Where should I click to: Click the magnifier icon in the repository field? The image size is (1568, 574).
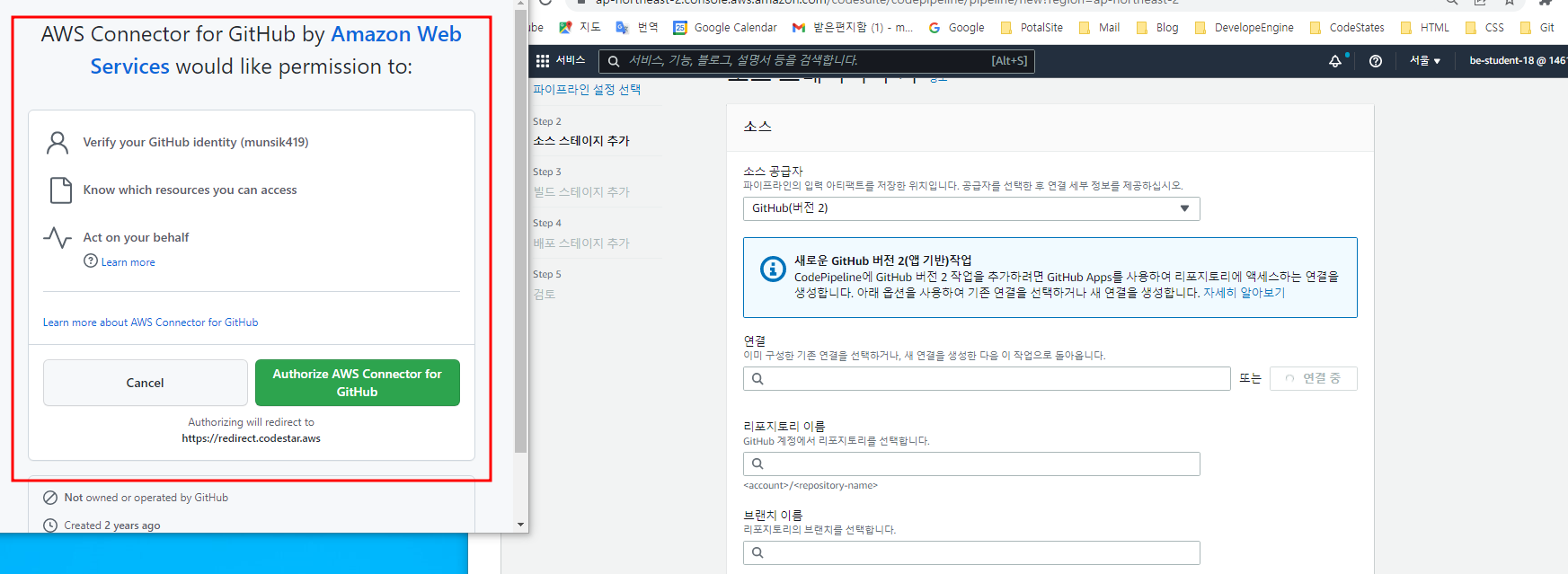[757, 464]
